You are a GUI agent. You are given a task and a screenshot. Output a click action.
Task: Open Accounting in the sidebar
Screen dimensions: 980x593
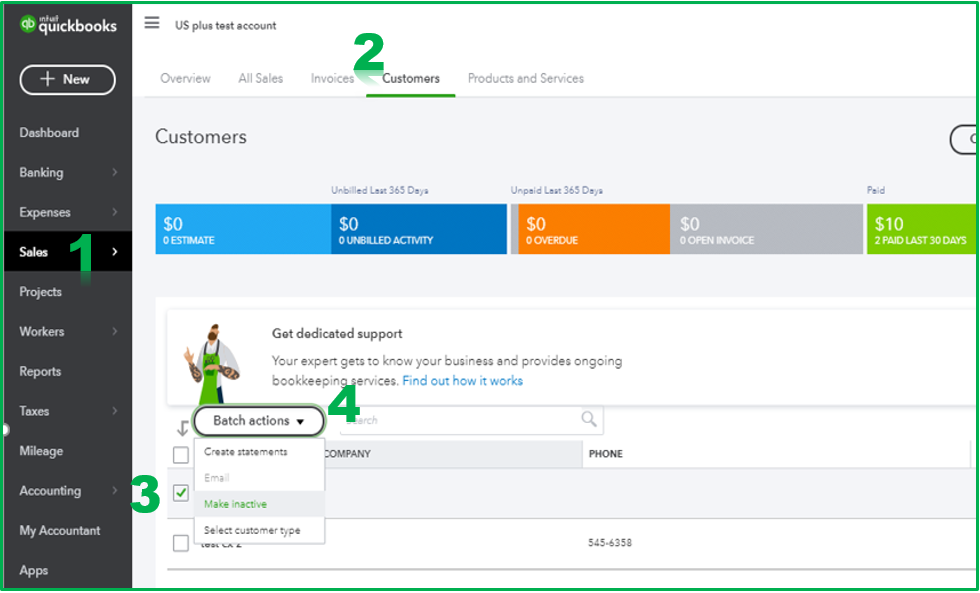(50, 491)
